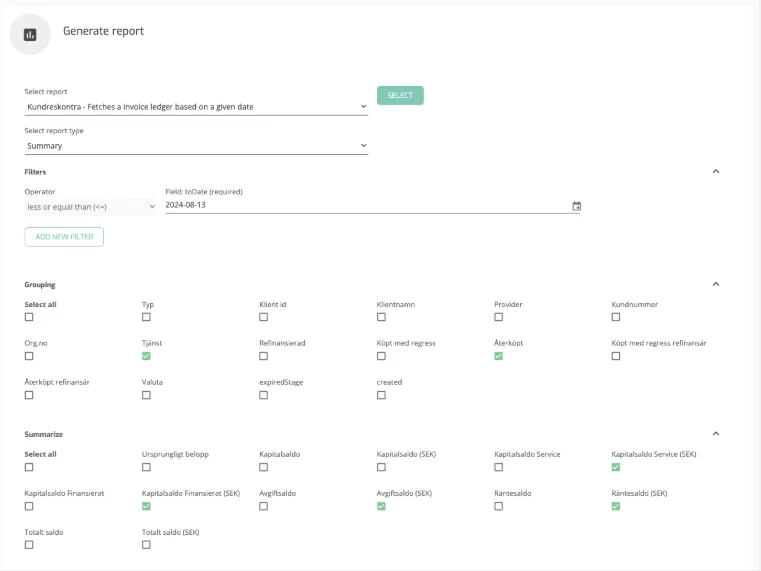
Task: Check the Totalt saldo (SEK) checkbox
Action: click(x=146, y=545)
